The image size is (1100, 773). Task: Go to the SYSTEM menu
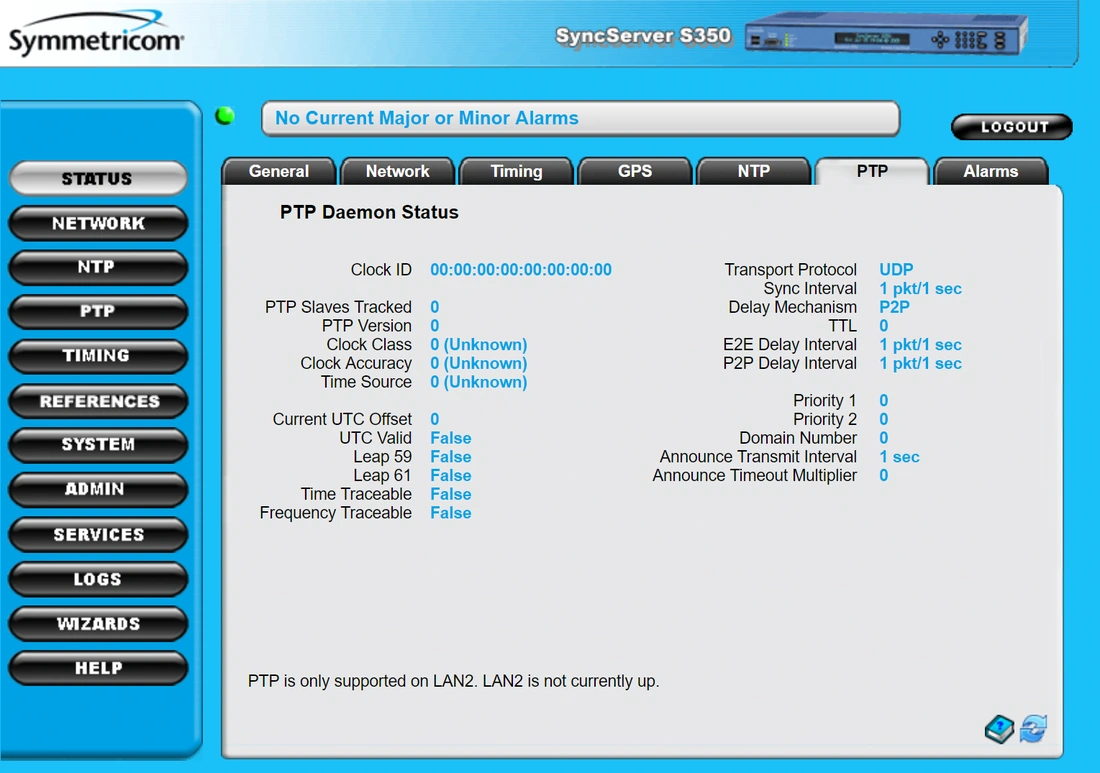pos(98,445)
